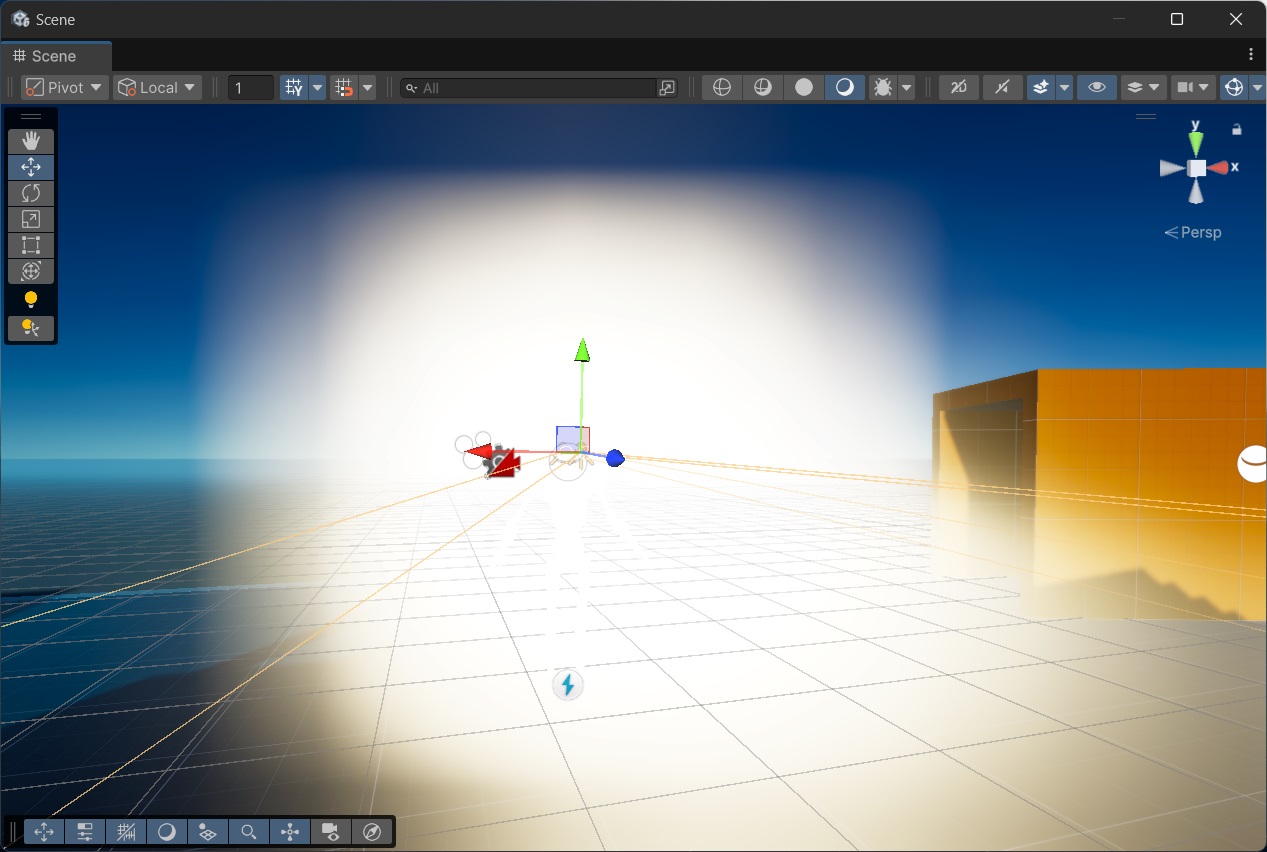Image resolution: width=1267 pixels, height=852 pixels.
Task: Select the Scale tool
Action: point(30,219)
